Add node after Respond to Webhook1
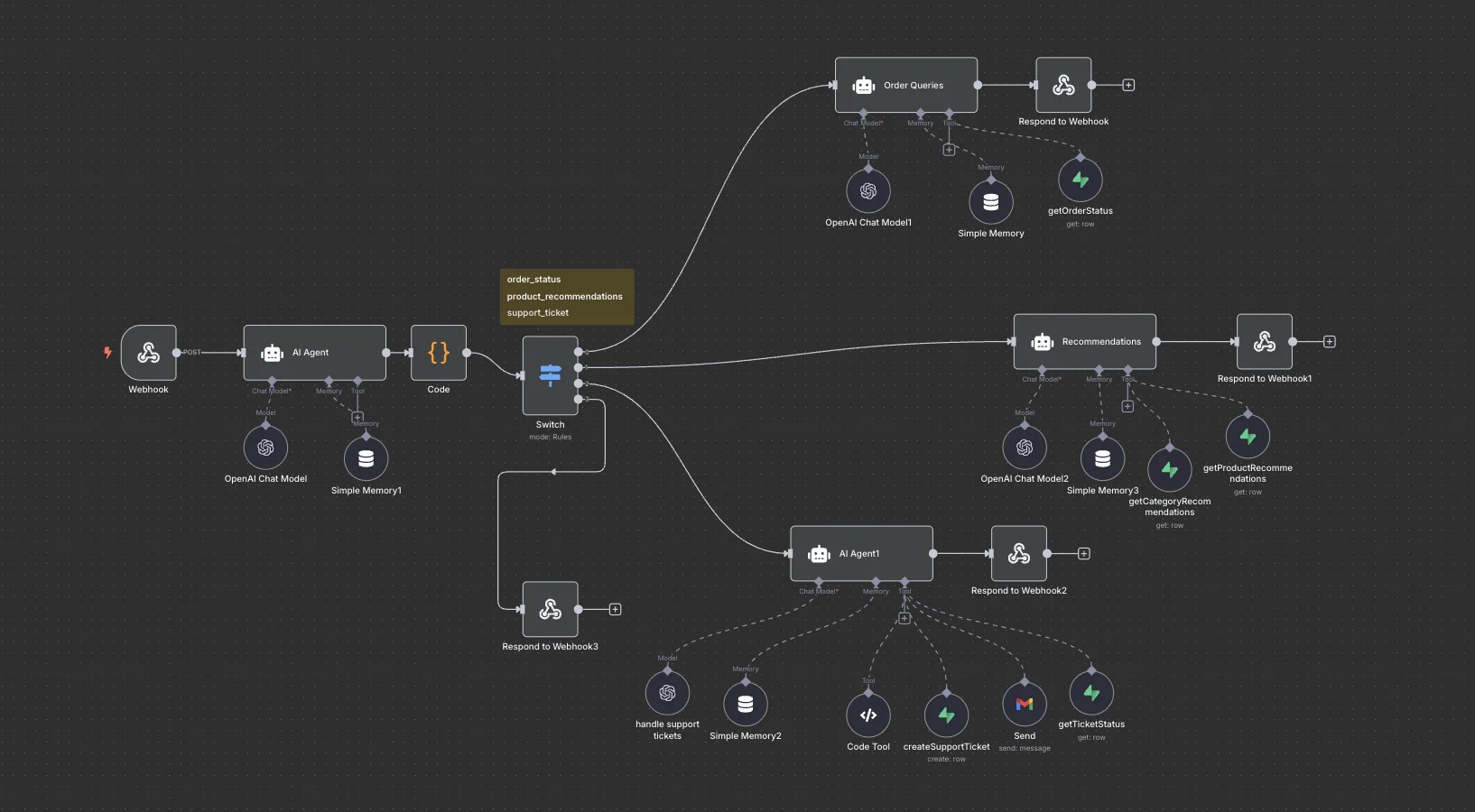Image resolution: width=1475 pixels, height=812 pixels. click(1329, 342)
